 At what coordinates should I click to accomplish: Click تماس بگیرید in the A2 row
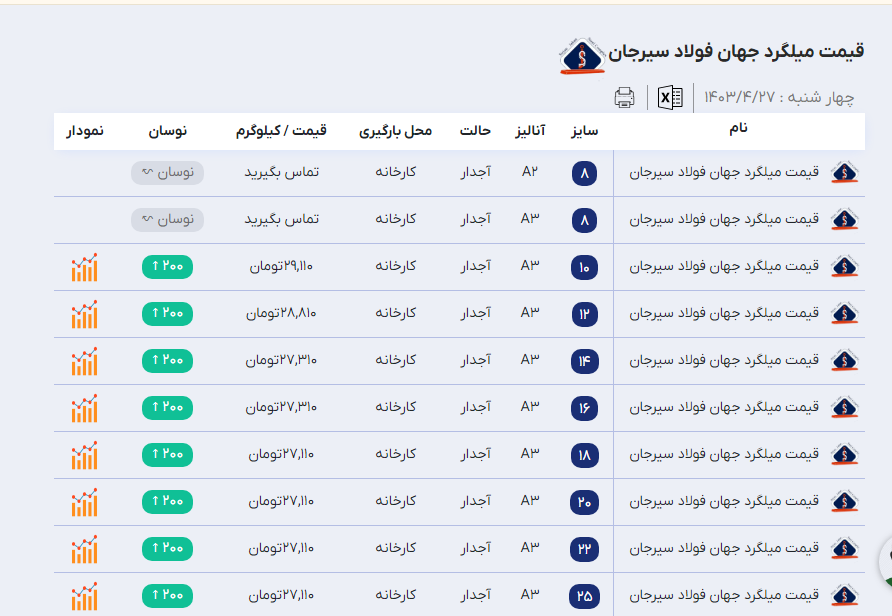click(281, 173)
